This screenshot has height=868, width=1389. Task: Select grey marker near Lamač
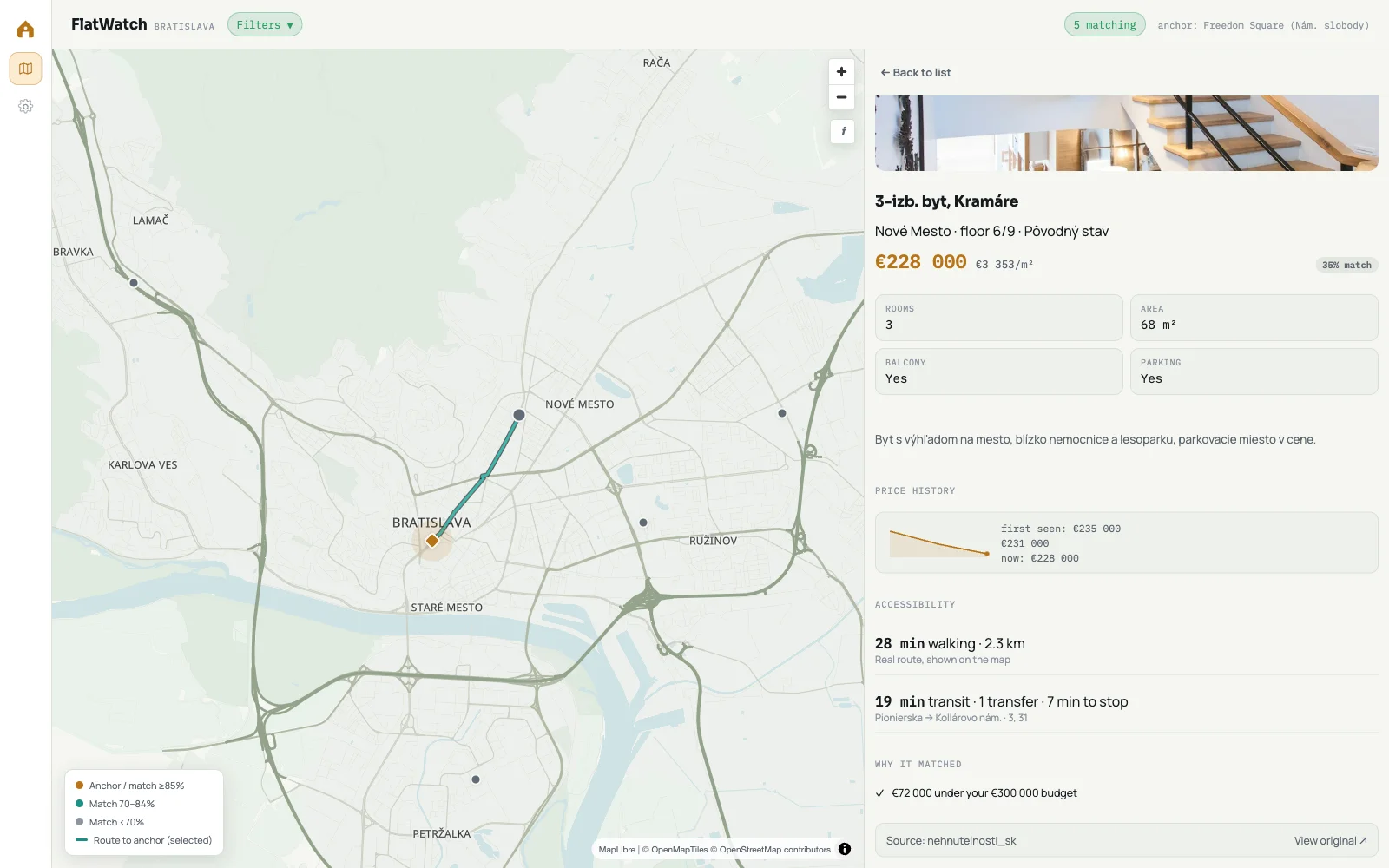pos(134,283)
